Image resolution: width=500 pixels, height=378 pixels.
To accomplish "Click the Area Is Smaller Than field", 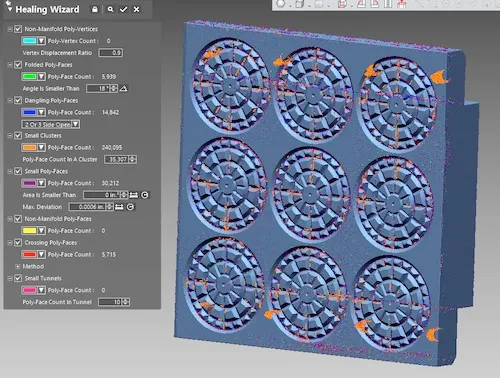I will (x=102, y=195).
